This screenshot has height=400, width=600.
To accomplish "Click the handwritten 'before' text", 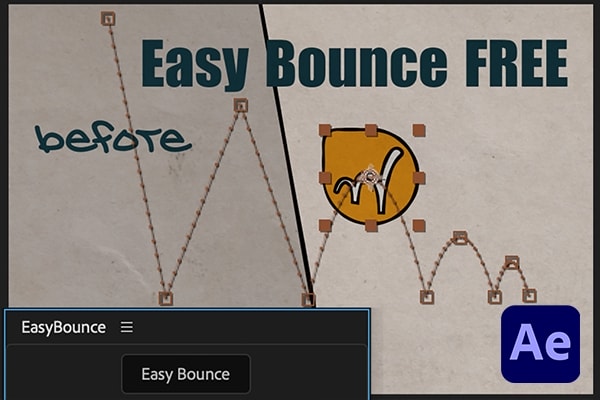I will [112, 137].
